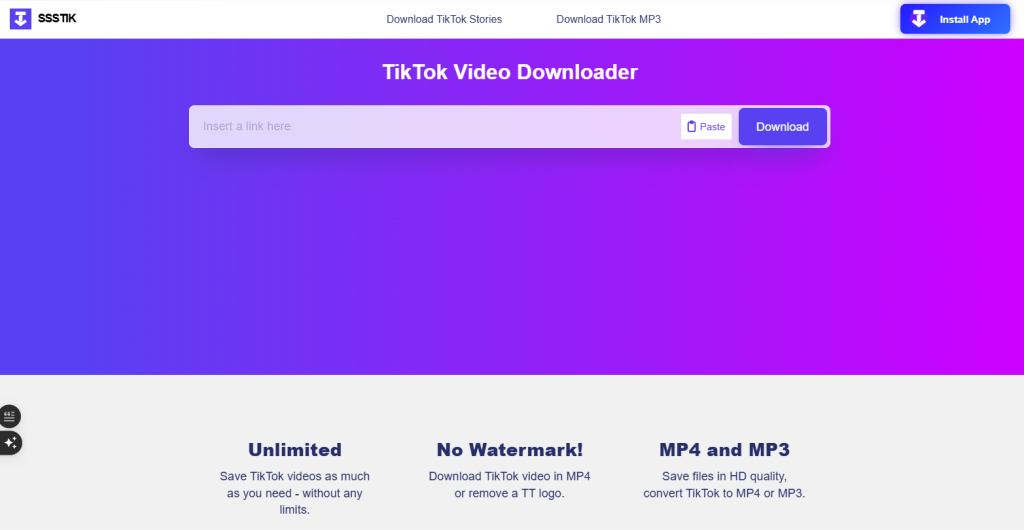
Task: Click the Install App button
Action: pos(955,19)
